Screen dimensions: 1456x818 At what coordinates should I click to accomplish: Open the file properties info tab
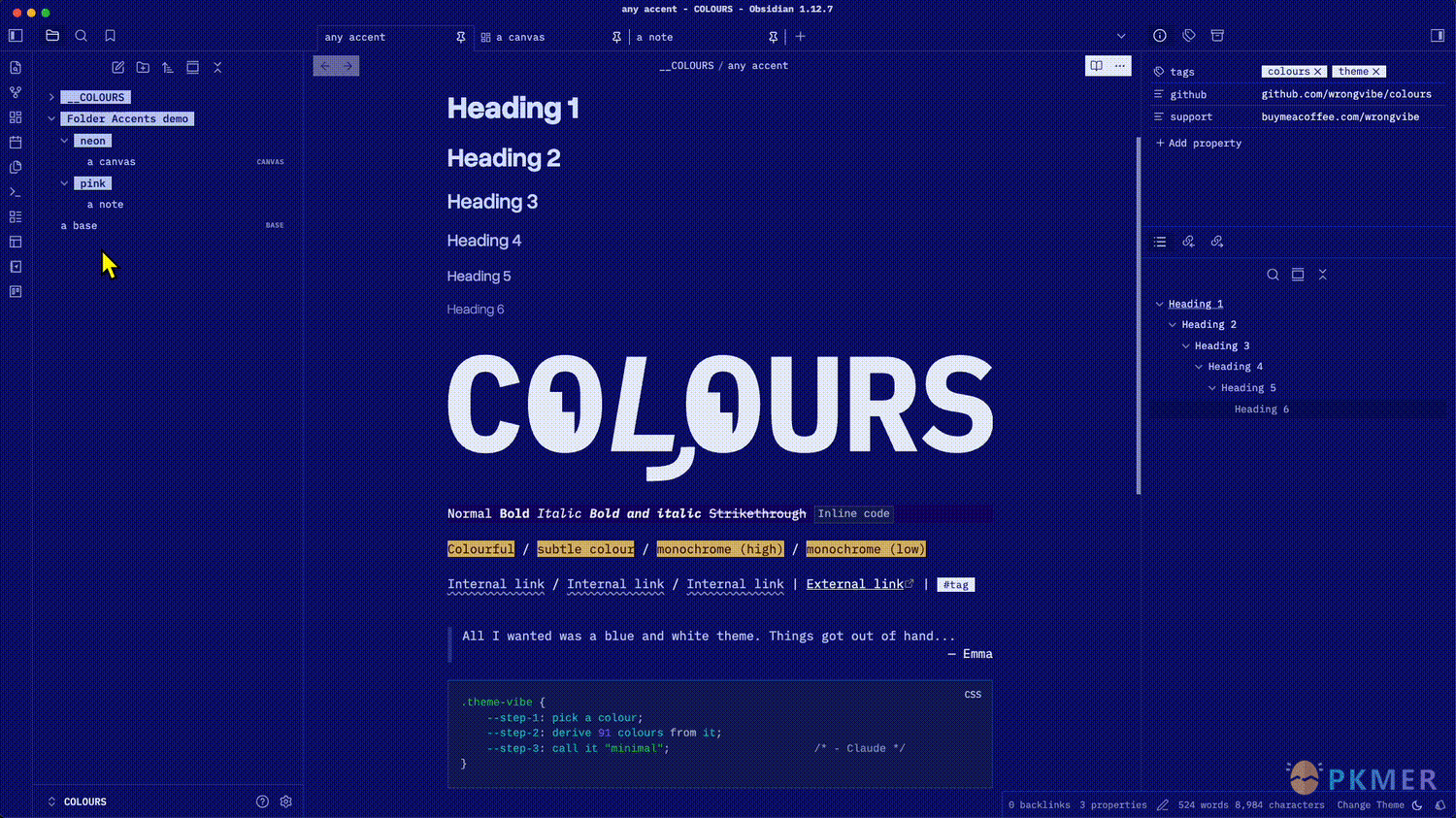1160,36
